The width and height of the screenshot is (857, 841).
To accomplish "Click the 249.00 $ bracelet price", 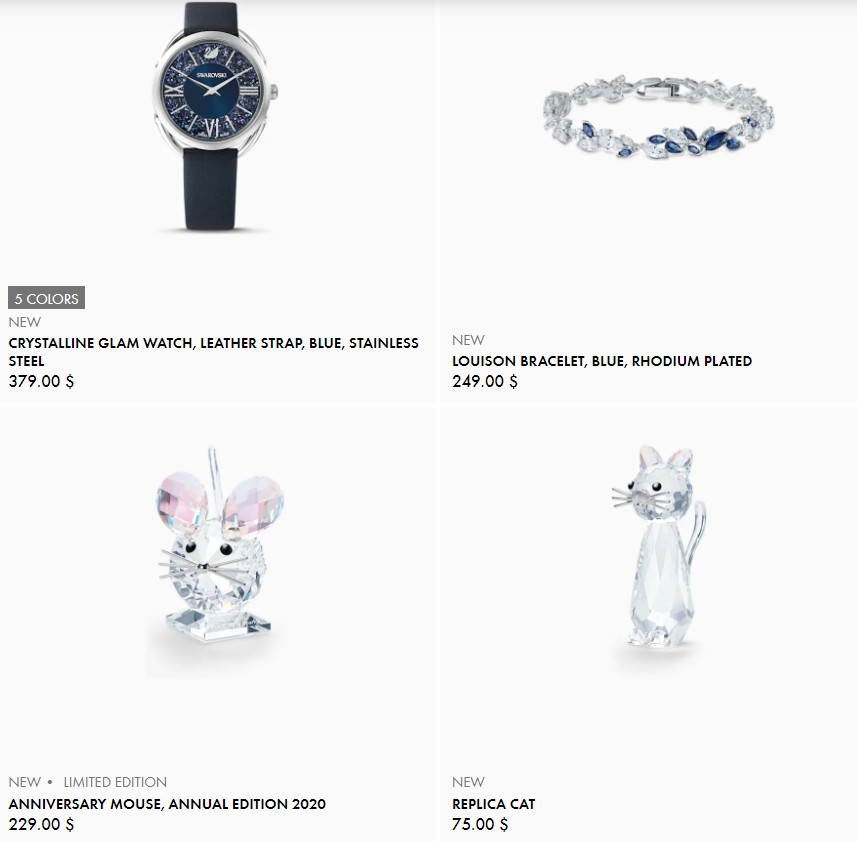I will [x=485, y=381].
